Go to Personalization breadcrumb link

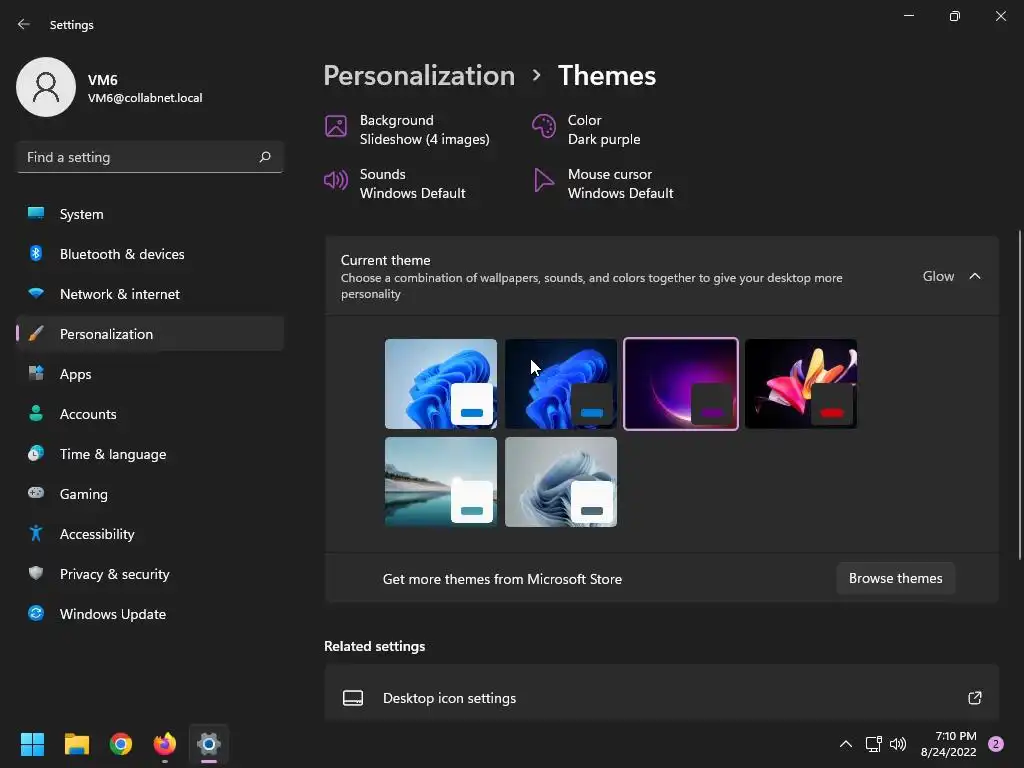pyautogui.click(x=419, y=76)
